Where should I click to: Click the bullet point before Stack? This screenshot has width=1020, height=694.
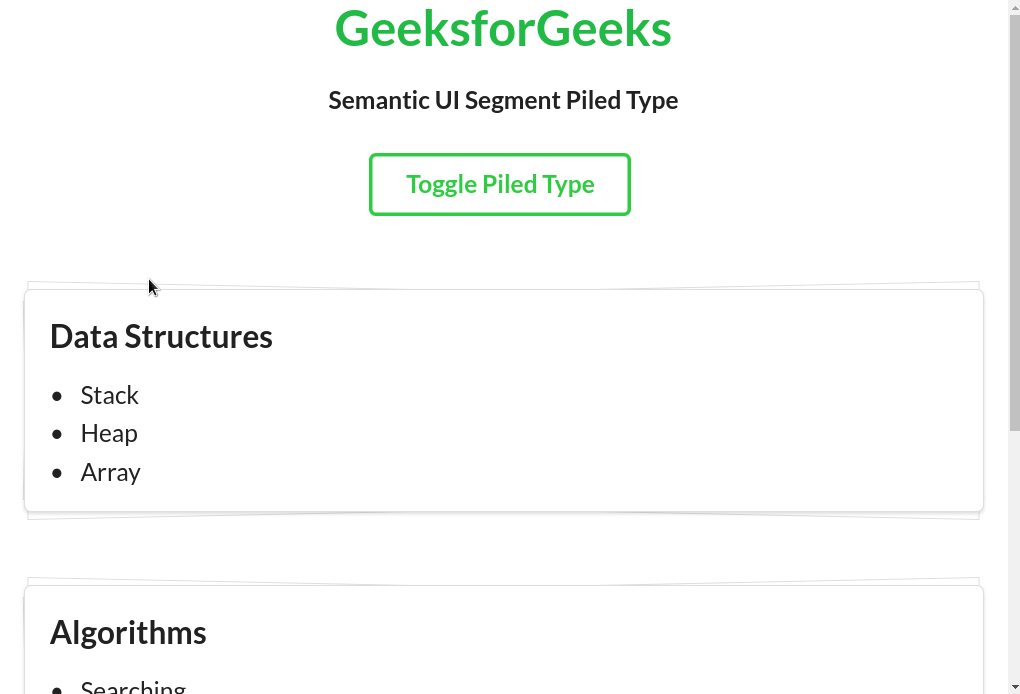[x=58, y=396]
